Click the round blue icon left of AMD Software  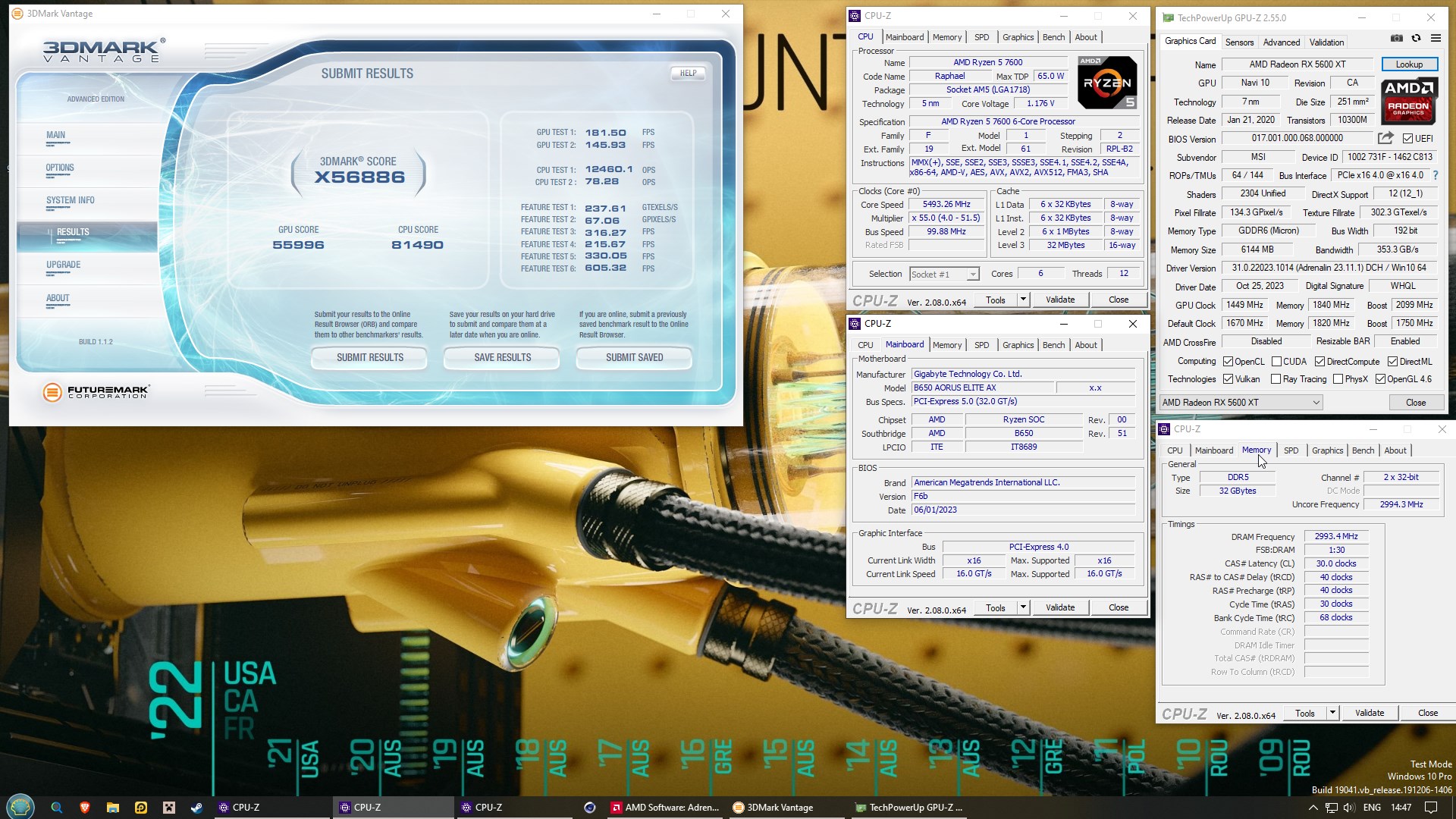click(x=589, y=808)
